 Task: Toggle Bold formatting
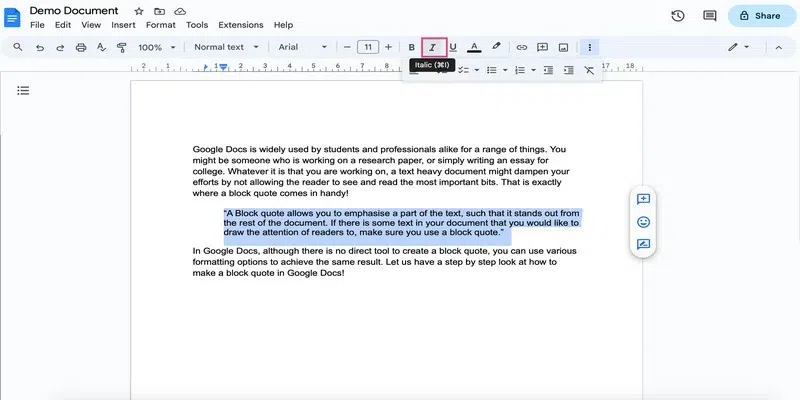pyautogui.click(x=412, y=47)
